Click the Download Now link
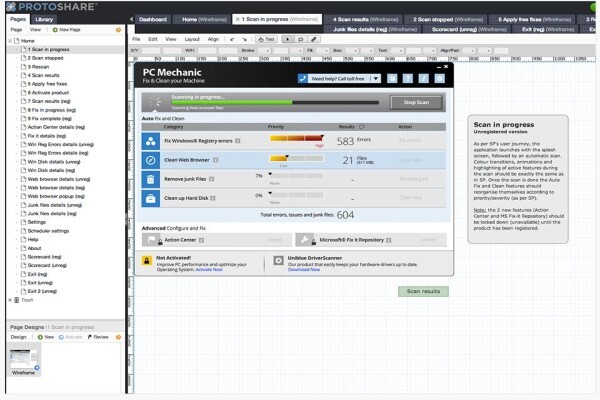 pos(304,270)
